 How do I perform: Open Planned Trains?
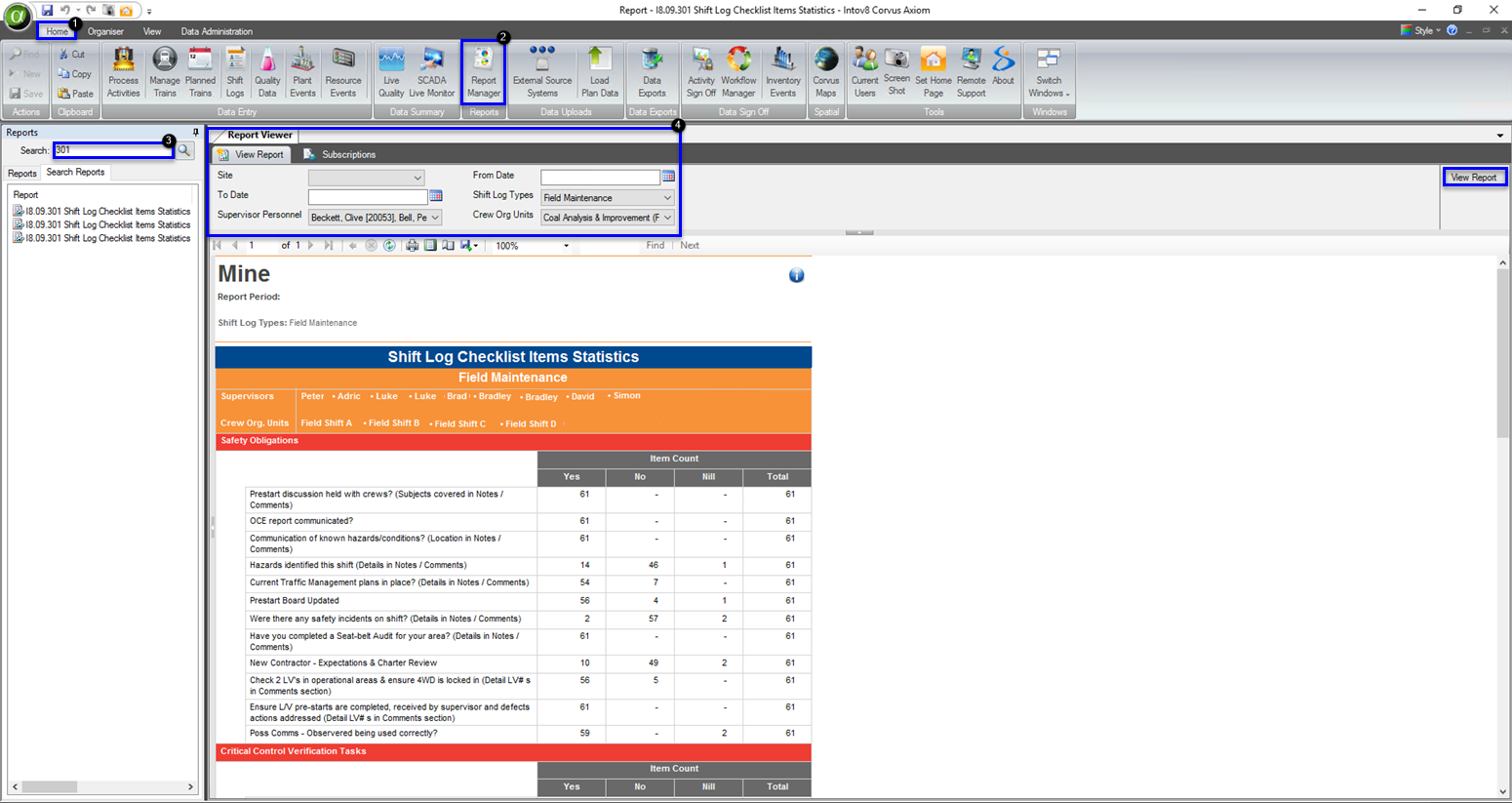(x=200, y=73)
